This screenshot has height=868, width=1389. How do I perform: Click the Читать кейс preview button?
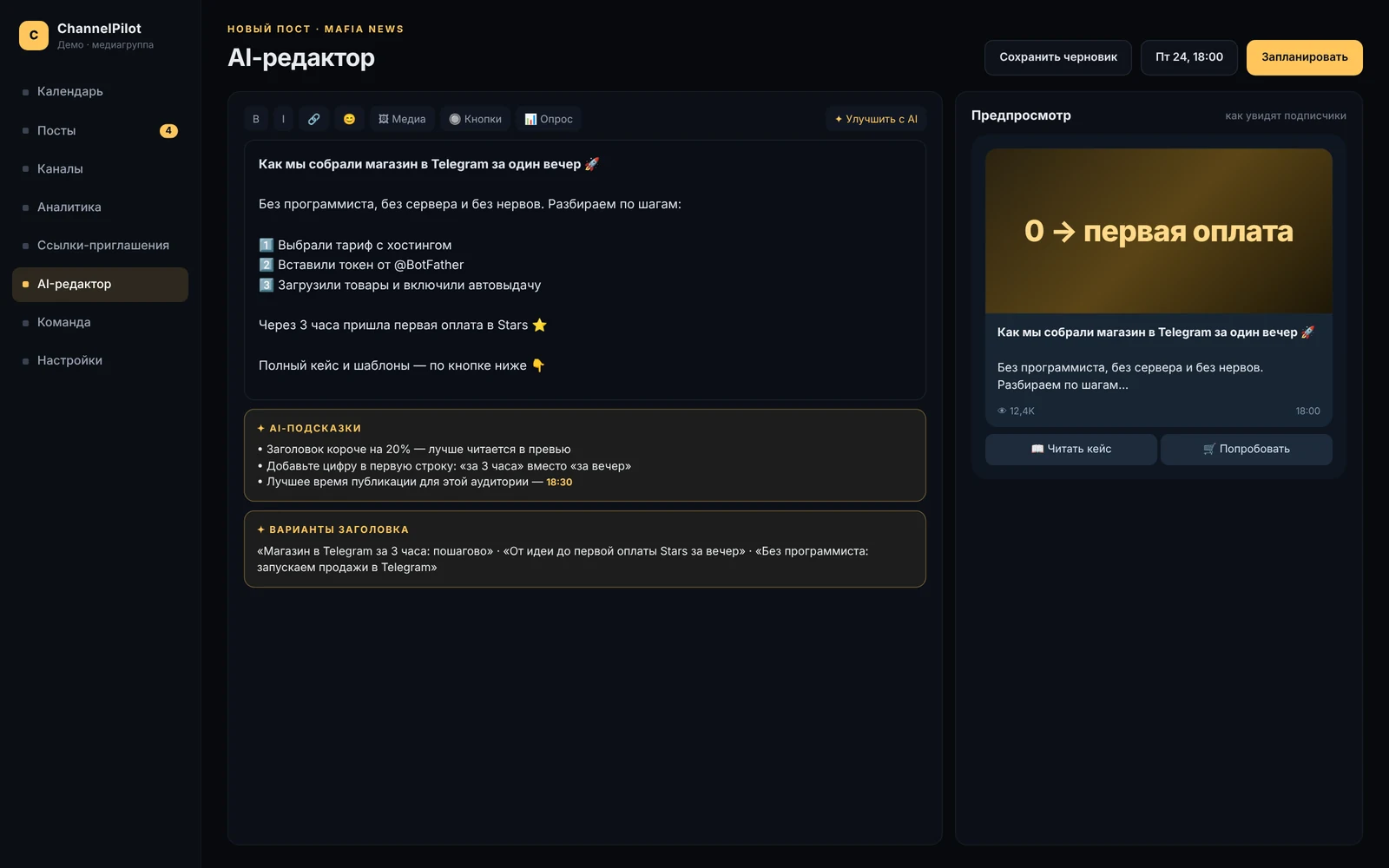coord(1071,449)
